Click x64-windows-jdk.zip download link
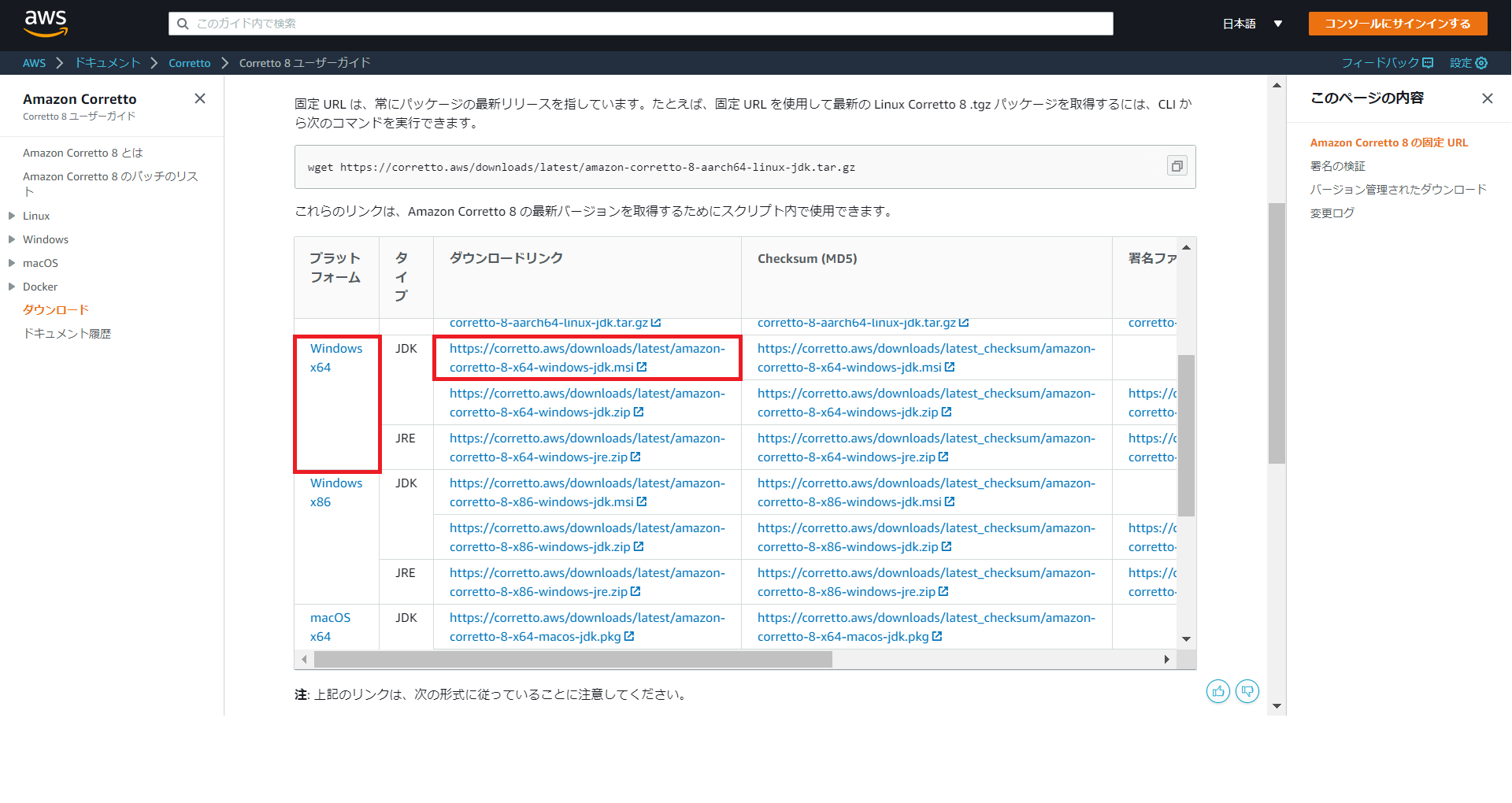Screen dimensions: 1512x803 pyautogui.click(x=587, y=402)
